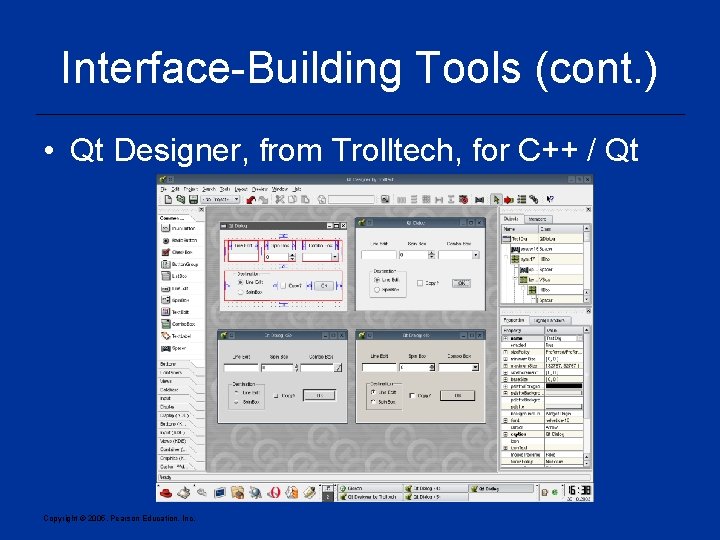Click the Lay Out in Grid icon
The height and width of the screenshot is (540, 720).
427,199
